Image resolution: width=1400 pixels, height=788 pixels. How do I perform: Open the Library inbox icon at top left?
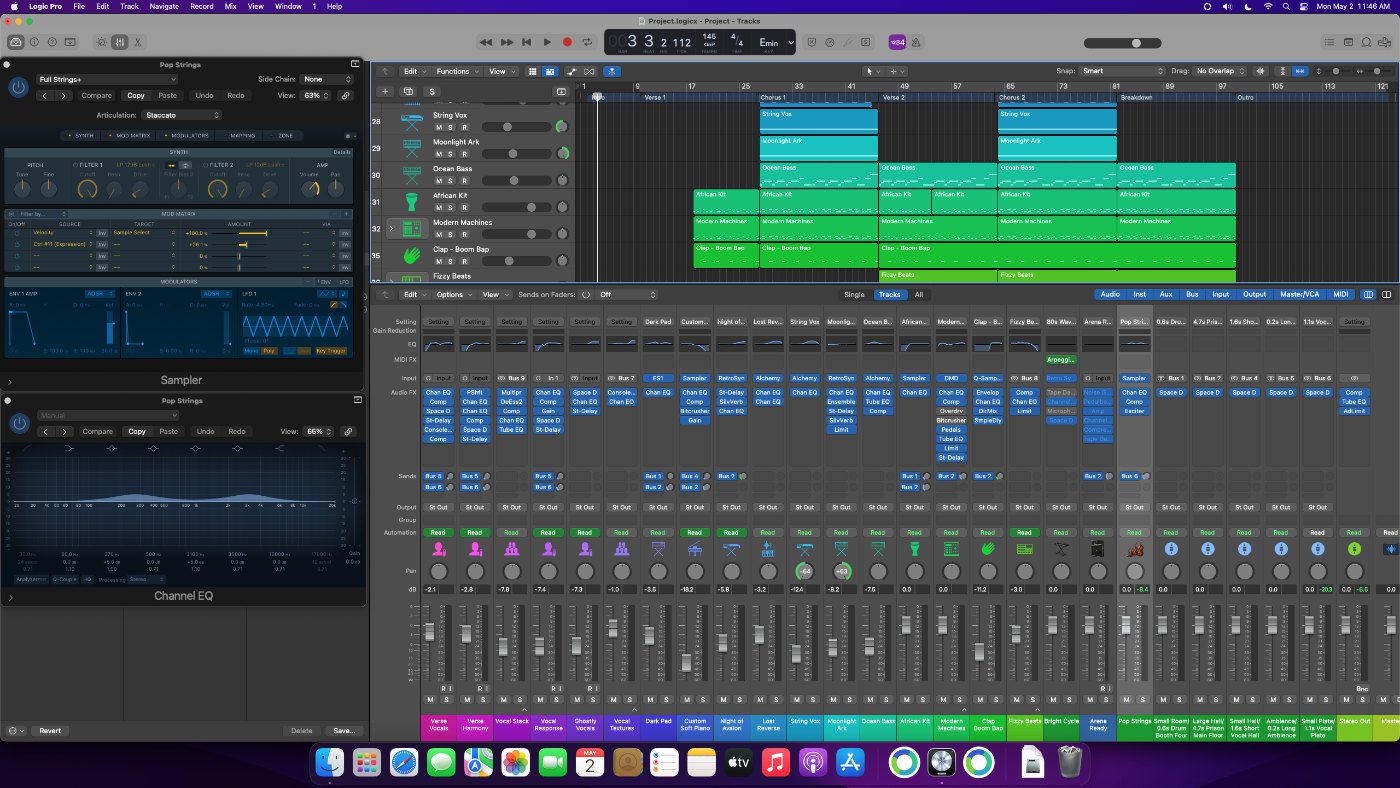click(16, 42)
